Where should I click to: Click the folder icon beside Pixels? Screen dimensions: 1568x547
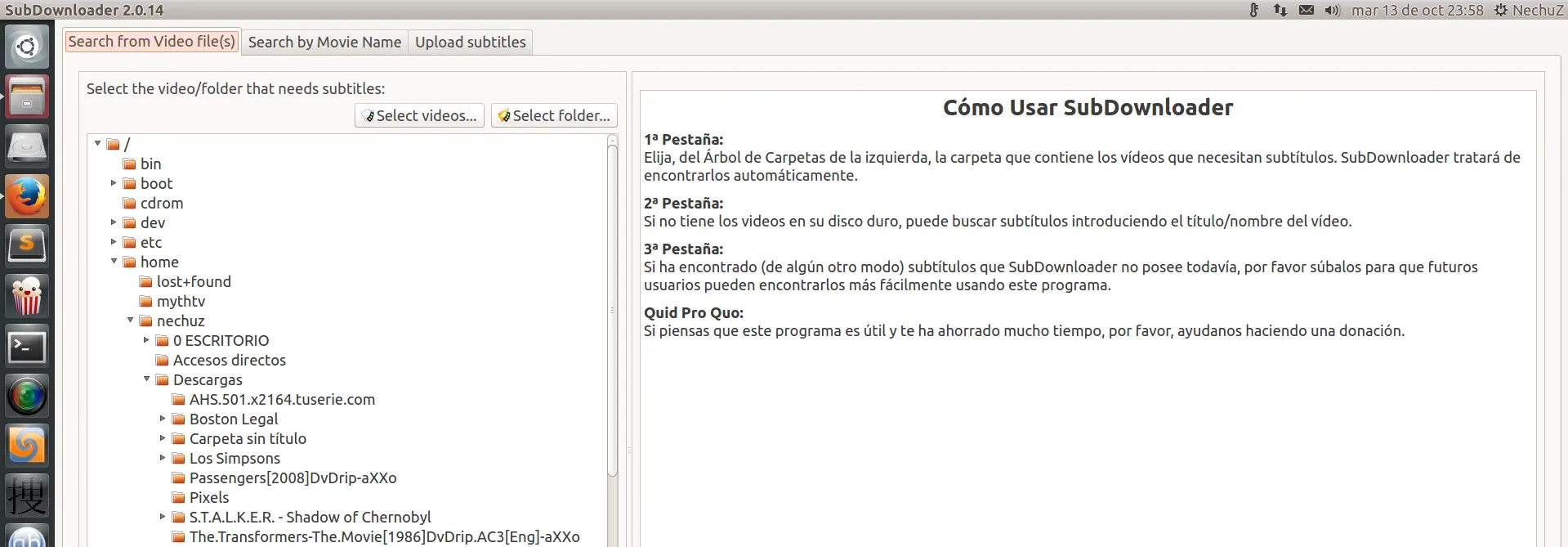point(178,498)
